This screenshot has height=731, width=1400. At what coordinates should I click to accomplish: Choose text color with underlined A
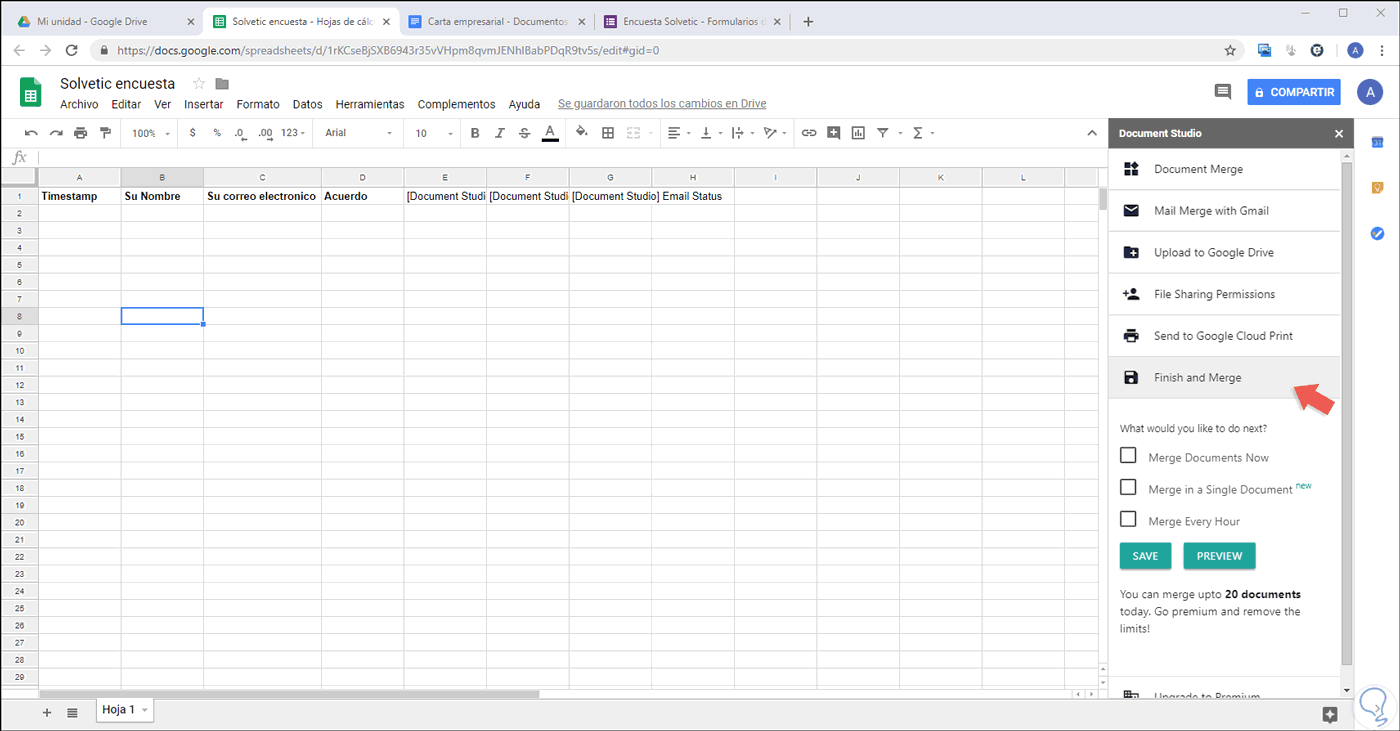point(549,133)
